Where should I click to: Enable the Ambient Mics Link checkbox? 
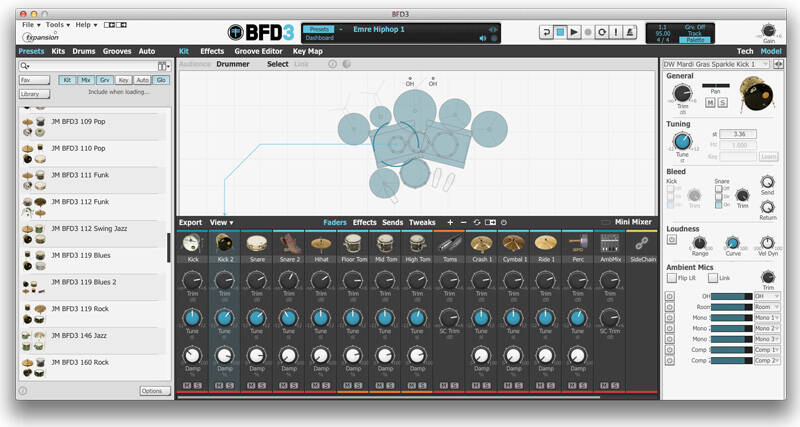coord(713,278)
